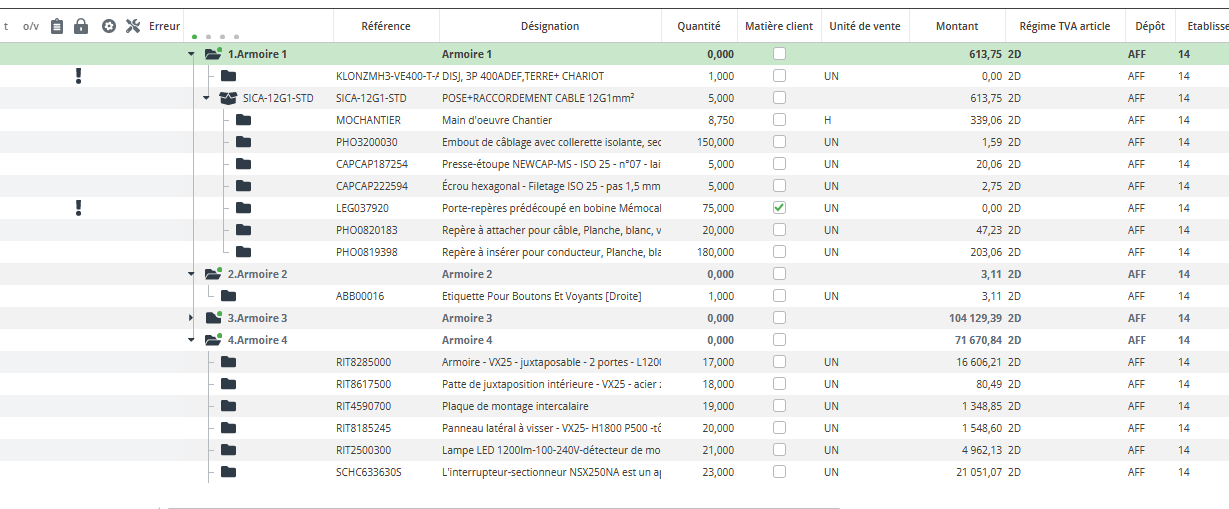Click the Dépôt column header
The height and width of the screenshot is (509, 1229).
tap(1150, 26)
